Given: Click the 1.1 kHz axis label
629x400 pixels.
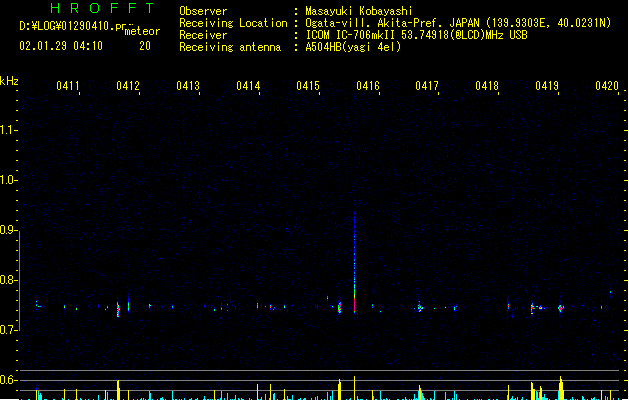Looking at the screenshot, I should pyautogui.click(x=8, y=130).
